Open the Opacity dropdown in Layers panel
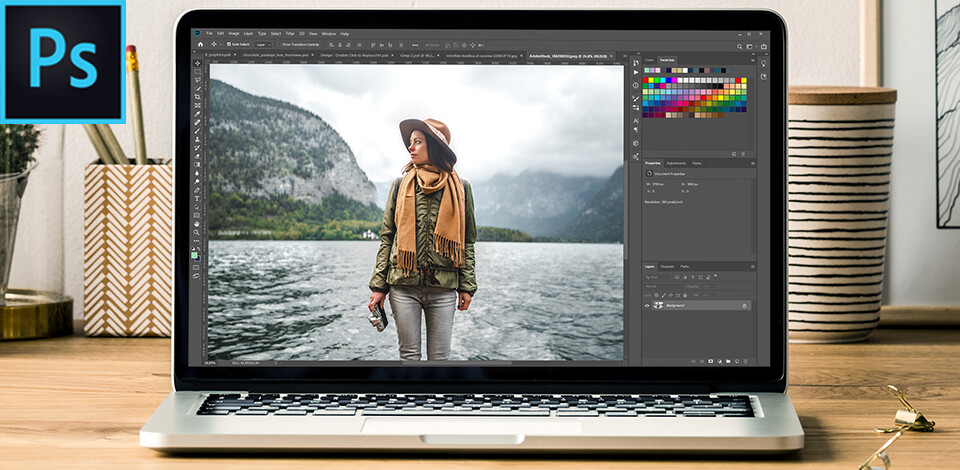 pyautogui.click(x=708, y=286)
